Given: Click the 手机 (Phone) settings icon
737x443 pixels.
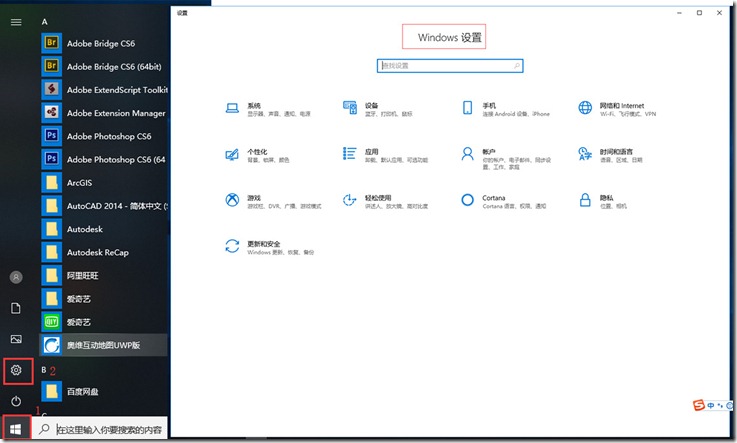Looking at the screenshot, I should tap(467, 108).
